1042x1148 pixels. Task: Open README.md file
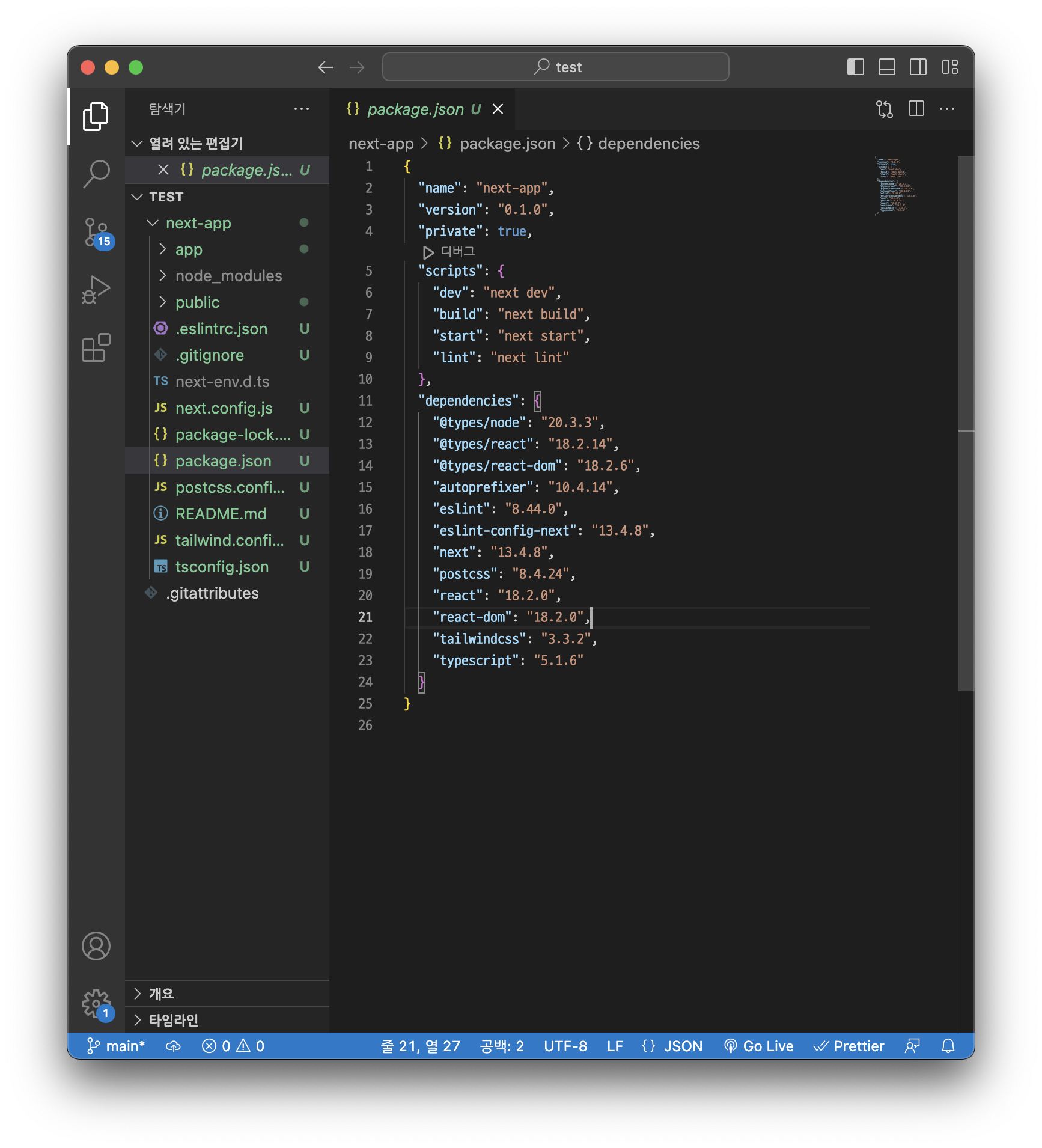tap(227, 514)
